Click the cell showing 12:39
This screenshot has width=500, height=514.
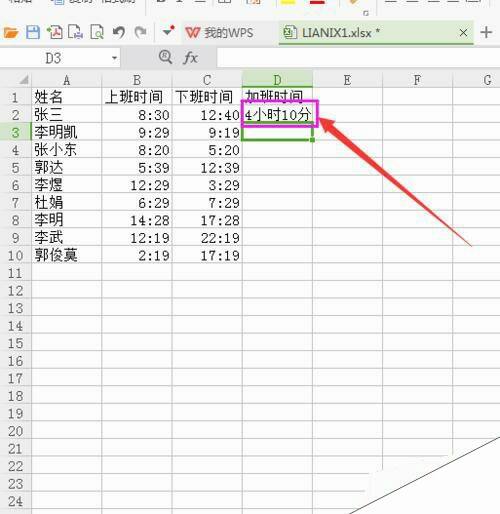(x=207, y=168)
